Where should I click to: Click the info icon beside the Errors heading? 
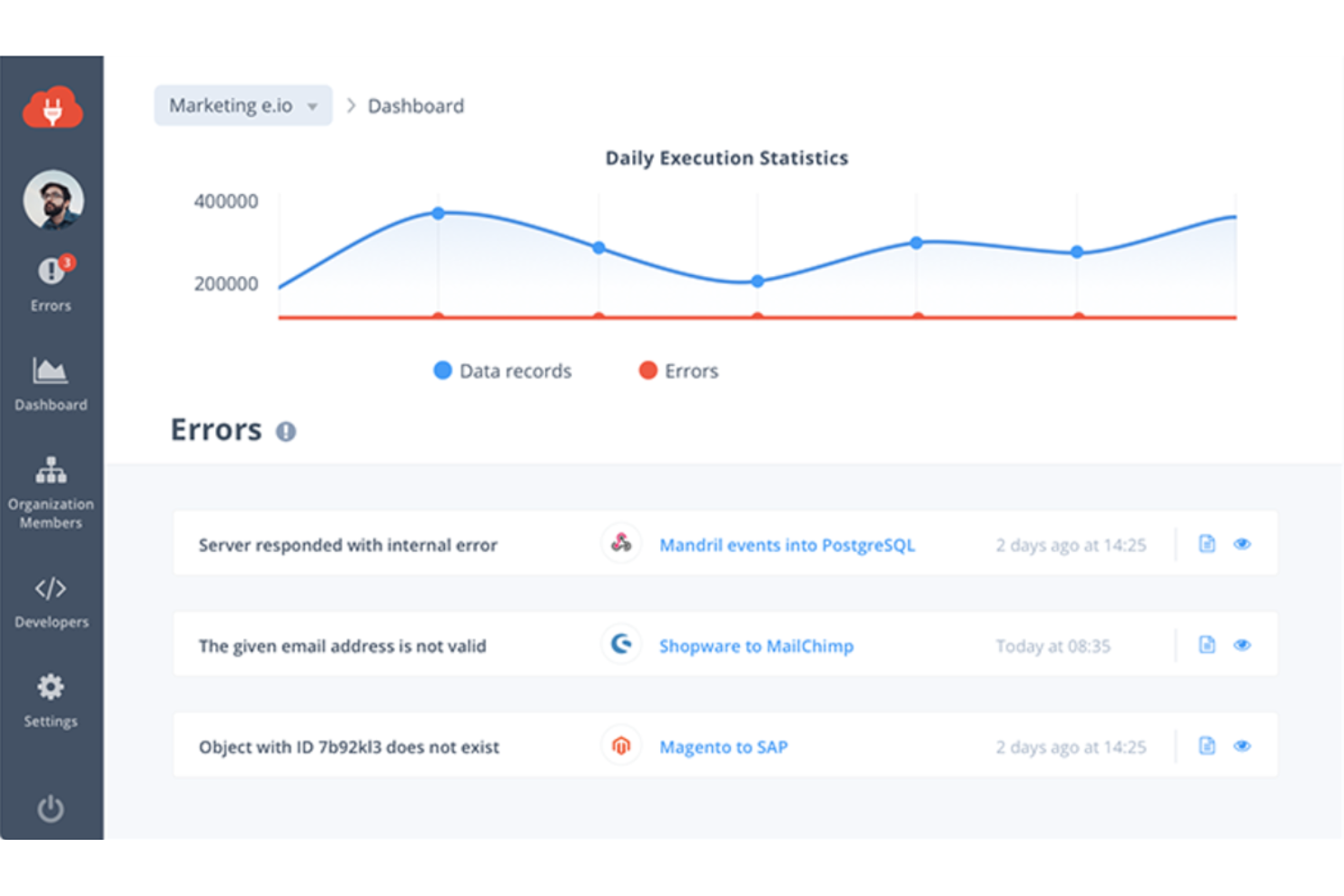[288, 432]
